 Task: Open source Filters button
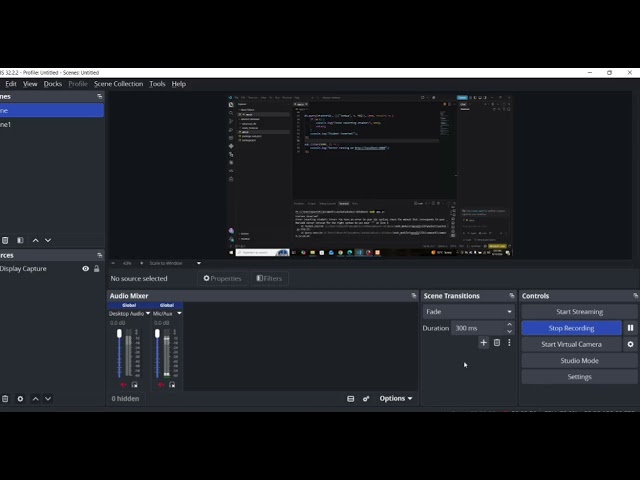click(x=269, y=278)
